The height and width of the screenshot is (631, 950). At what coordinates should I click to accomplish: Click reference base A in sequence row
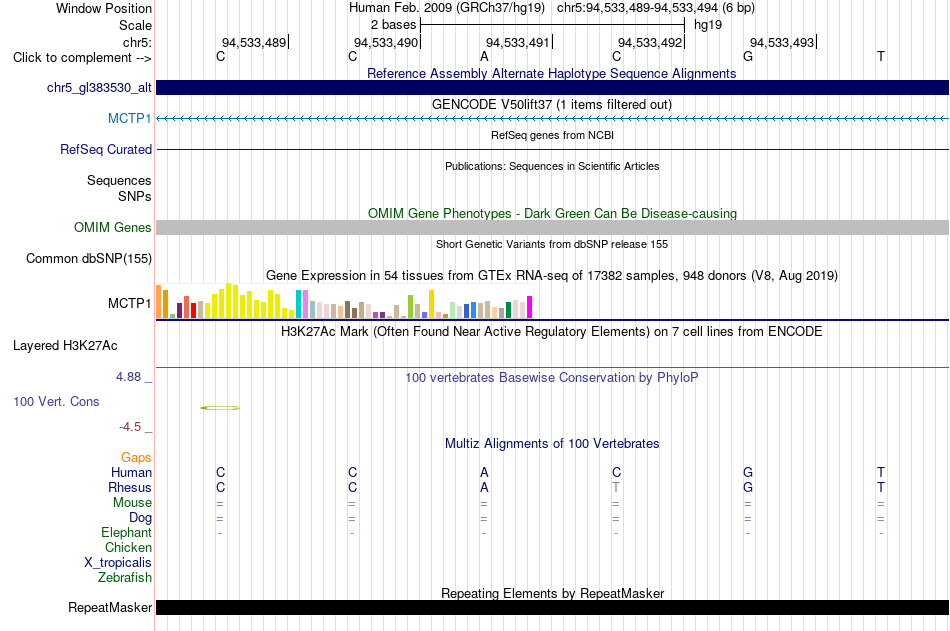(x=484, y=57)
